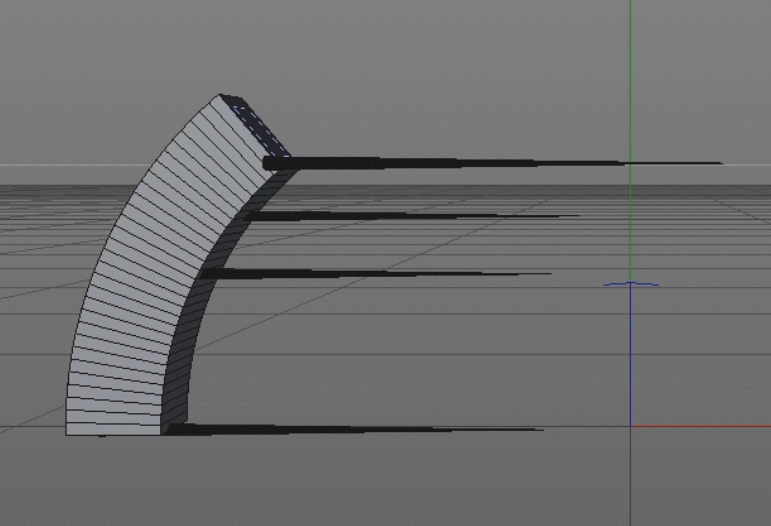Select the bottom black spike at floor level
771x526 pixels.
[354, 430]
